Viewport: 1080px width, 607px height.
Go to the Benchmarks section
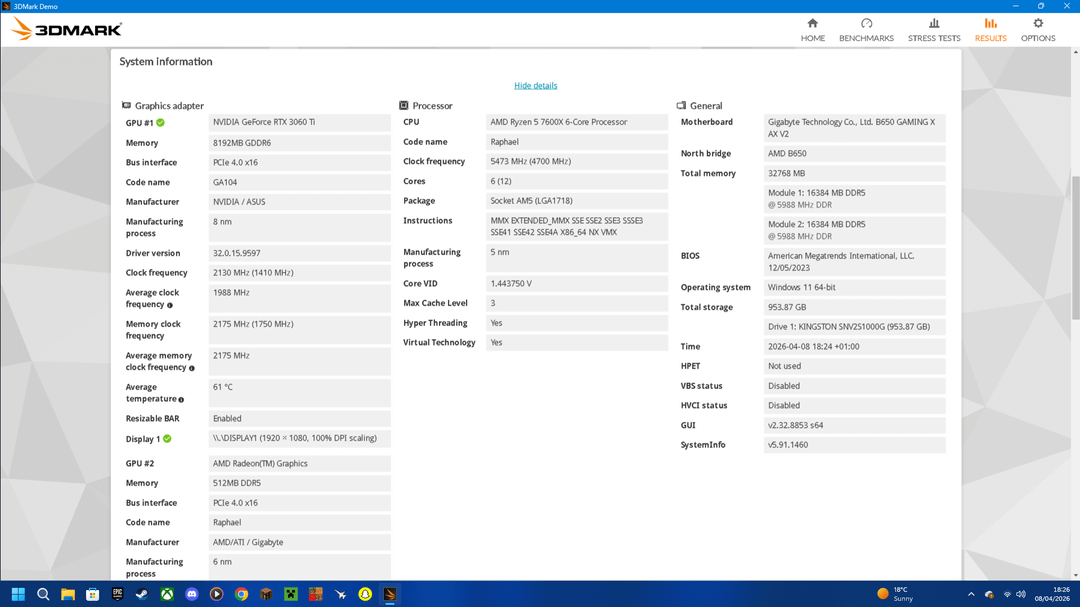point(866,29)
